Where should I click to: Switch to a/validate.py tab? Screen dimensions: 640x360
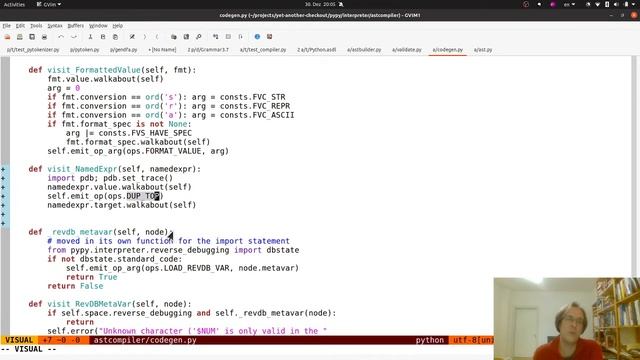tap(407, 50)
